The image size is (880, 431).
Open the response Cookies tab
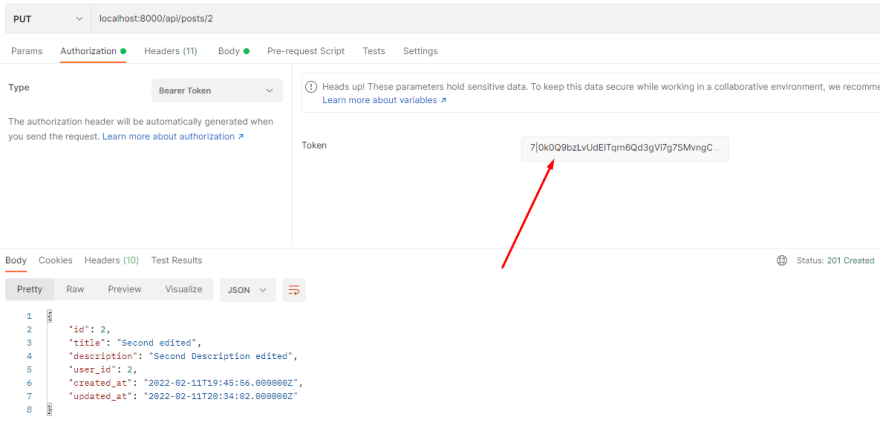(56, 260)
